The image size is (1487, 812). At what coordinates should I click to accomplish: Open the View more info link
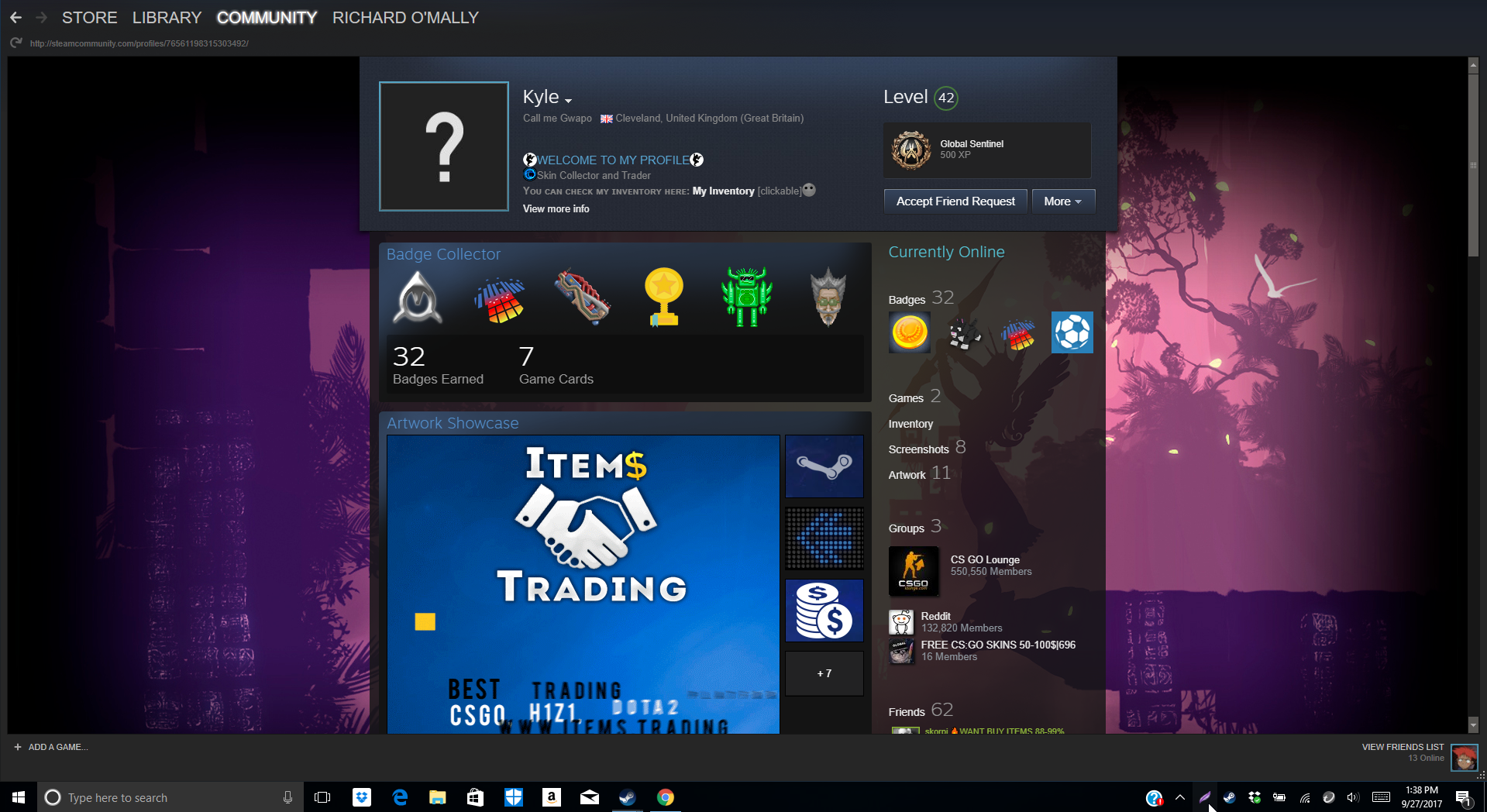pos(556,209)
